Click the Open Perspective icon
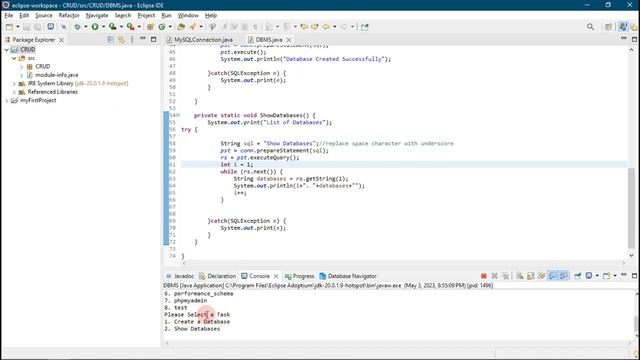 (x=608, y=27)
